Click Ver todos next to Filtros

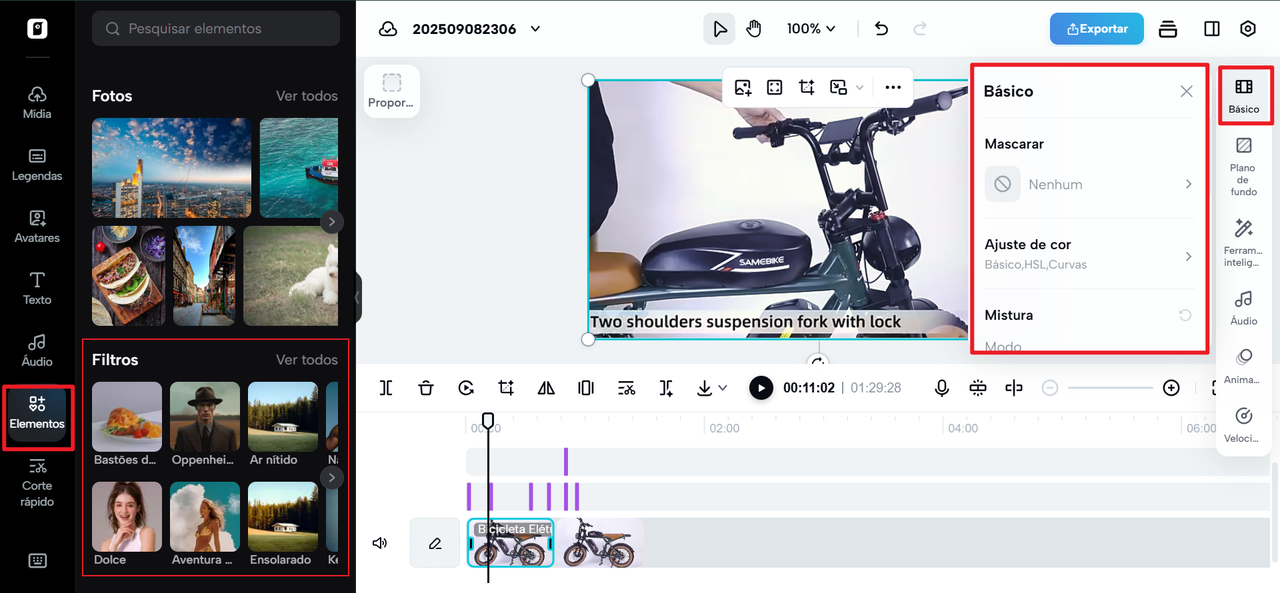pyautogui.click(x=307, y=360)
